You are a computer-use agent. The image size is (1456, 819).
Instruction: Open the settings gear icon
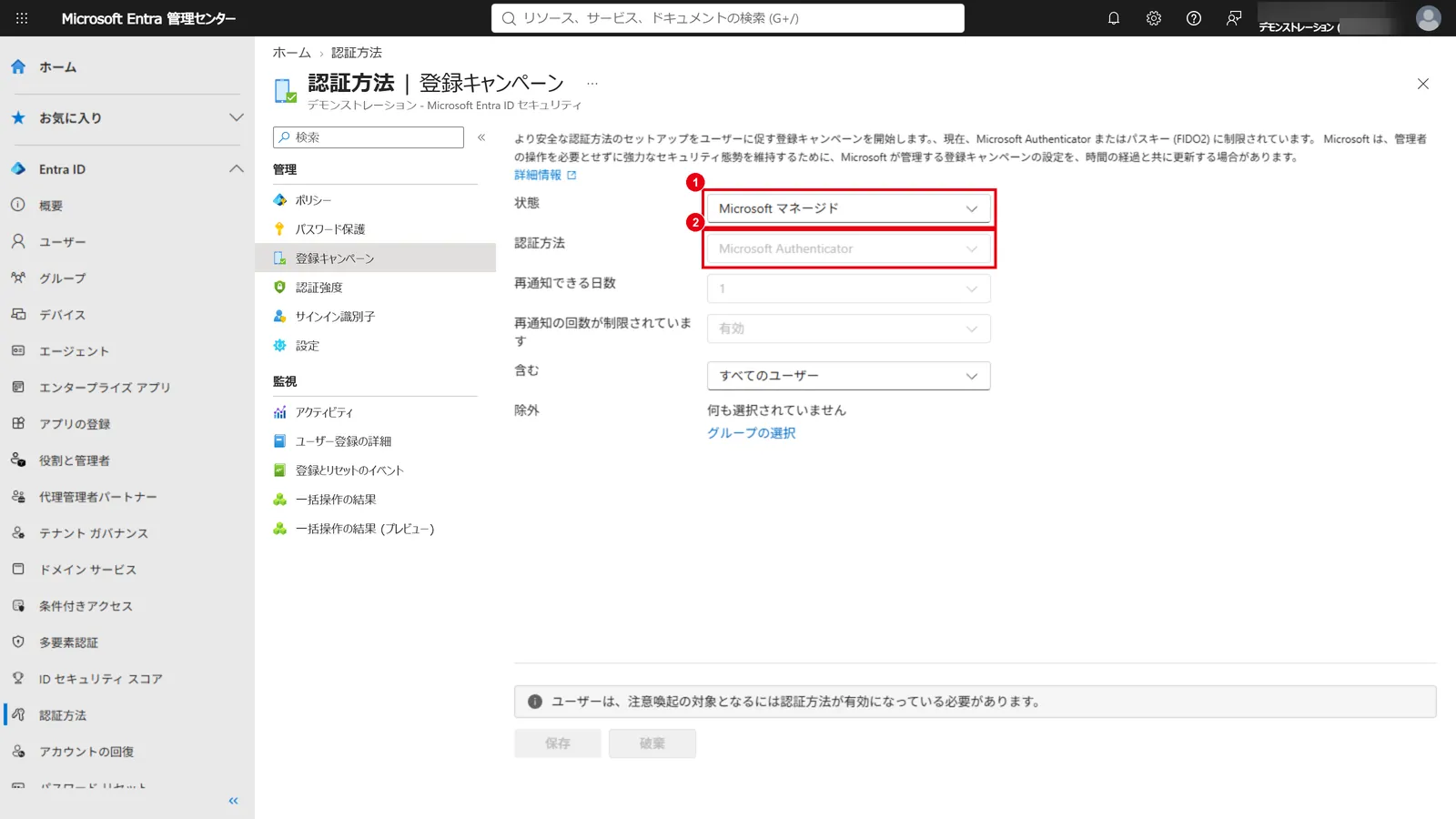coord(1154,18)
